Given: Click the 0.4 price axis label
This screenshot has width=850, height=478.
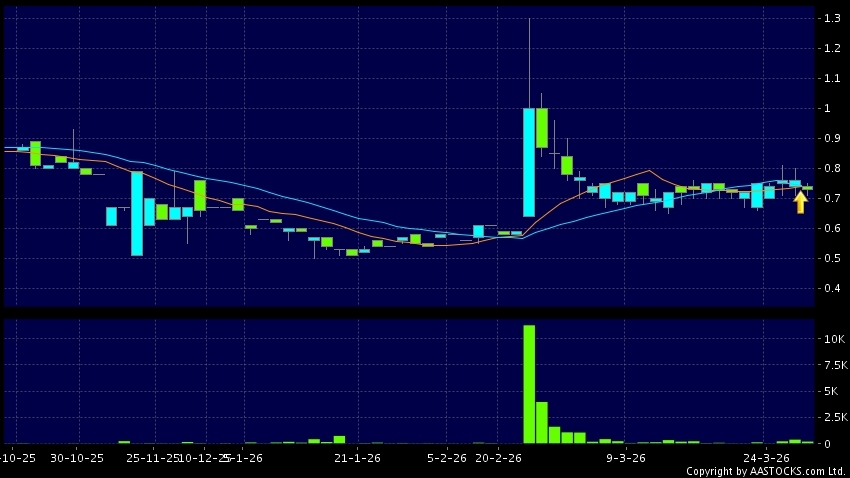Looking at the screenshot, I should 831,289.
